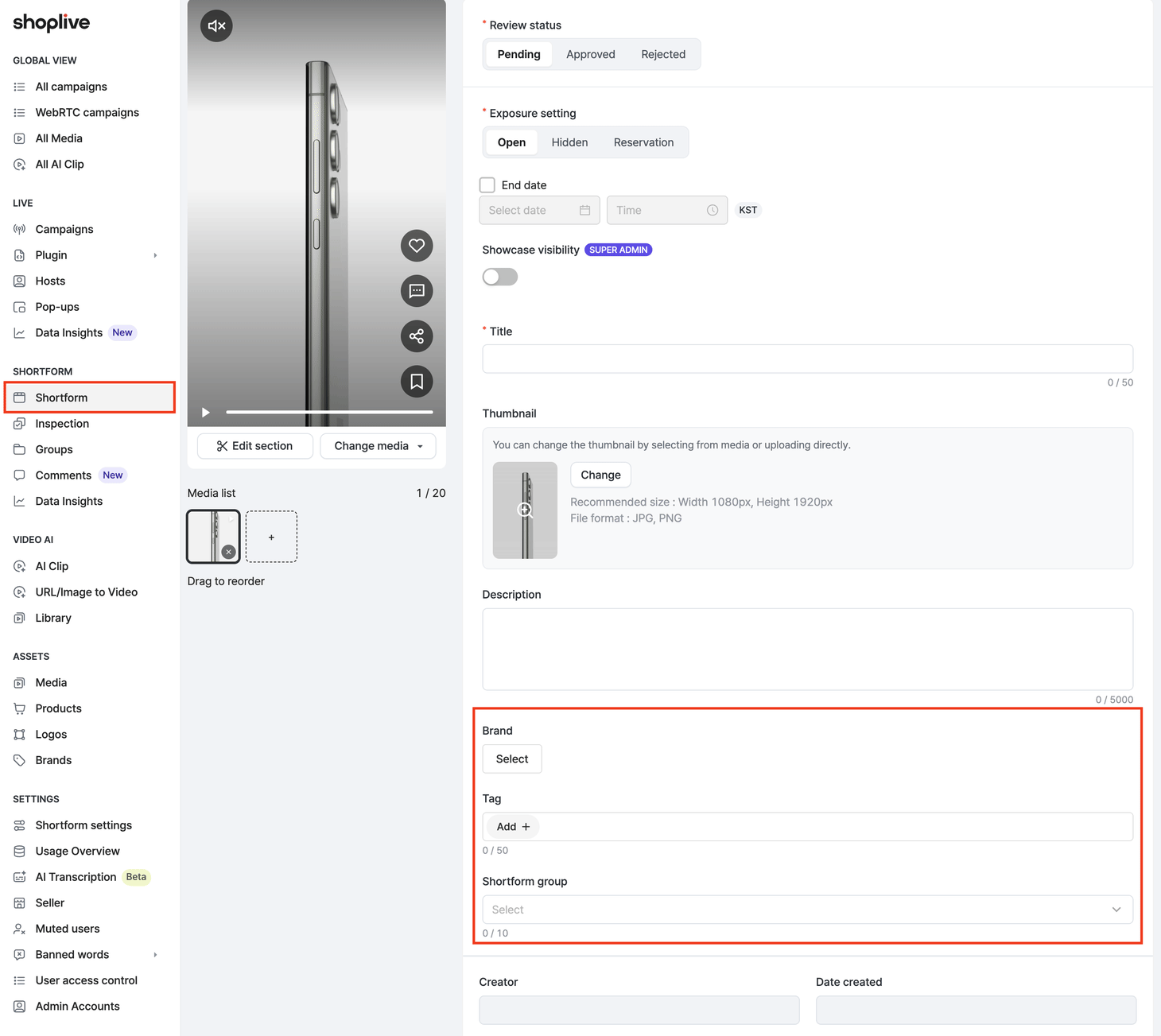
Task: Click the thumbnail Change button
Action: click(x=600, y=475)
